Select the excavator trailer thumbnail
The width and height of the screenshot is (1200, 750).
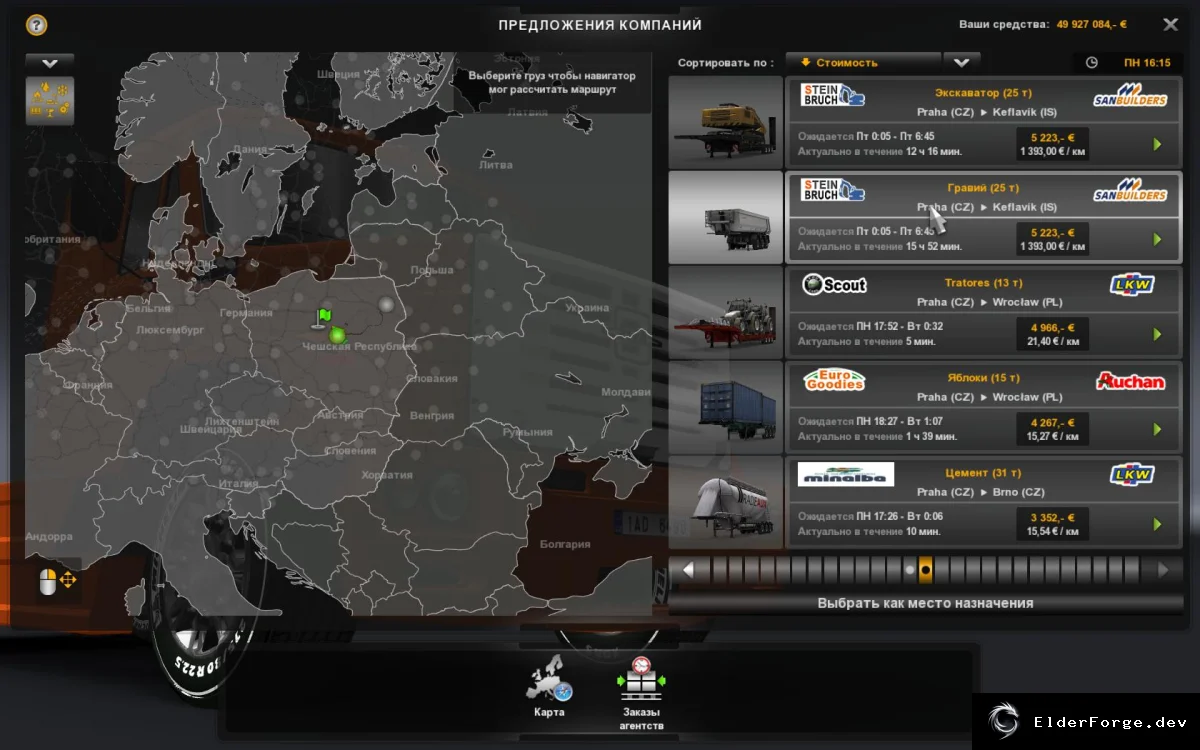[725, 122]
